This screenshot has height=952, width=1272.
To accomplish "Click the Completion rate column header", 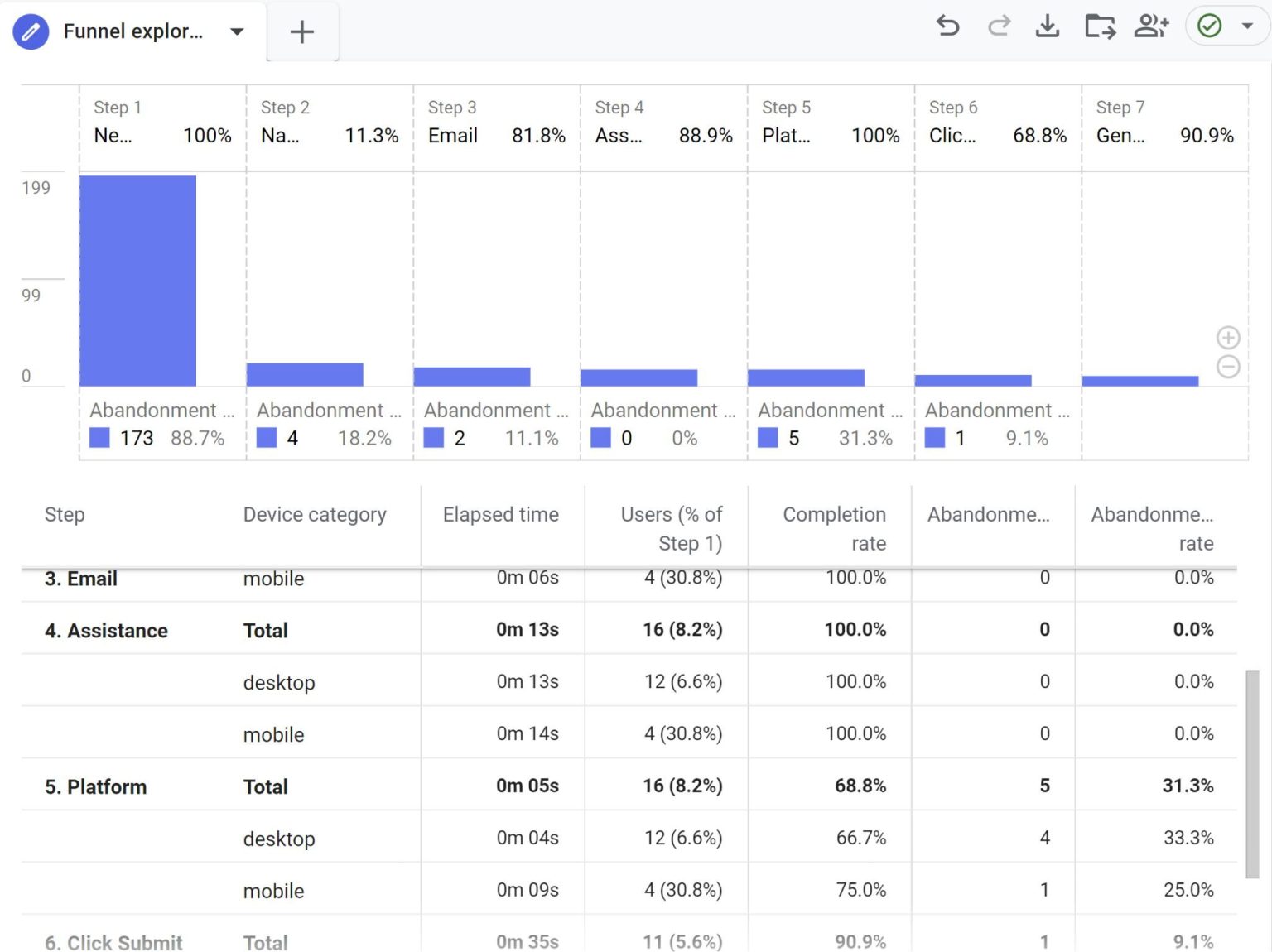I will tap(834, 529).
